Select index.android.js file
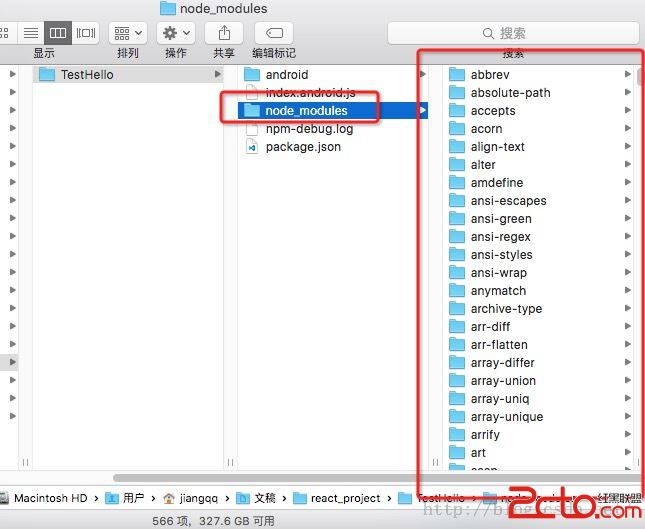645x529 pixels. (332, 93)
